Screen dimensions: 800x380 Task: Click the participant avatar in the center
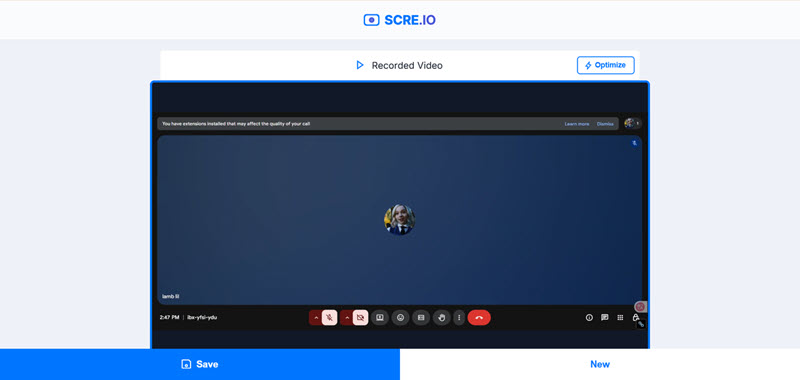pyautogui.click(x=399, y=220)
